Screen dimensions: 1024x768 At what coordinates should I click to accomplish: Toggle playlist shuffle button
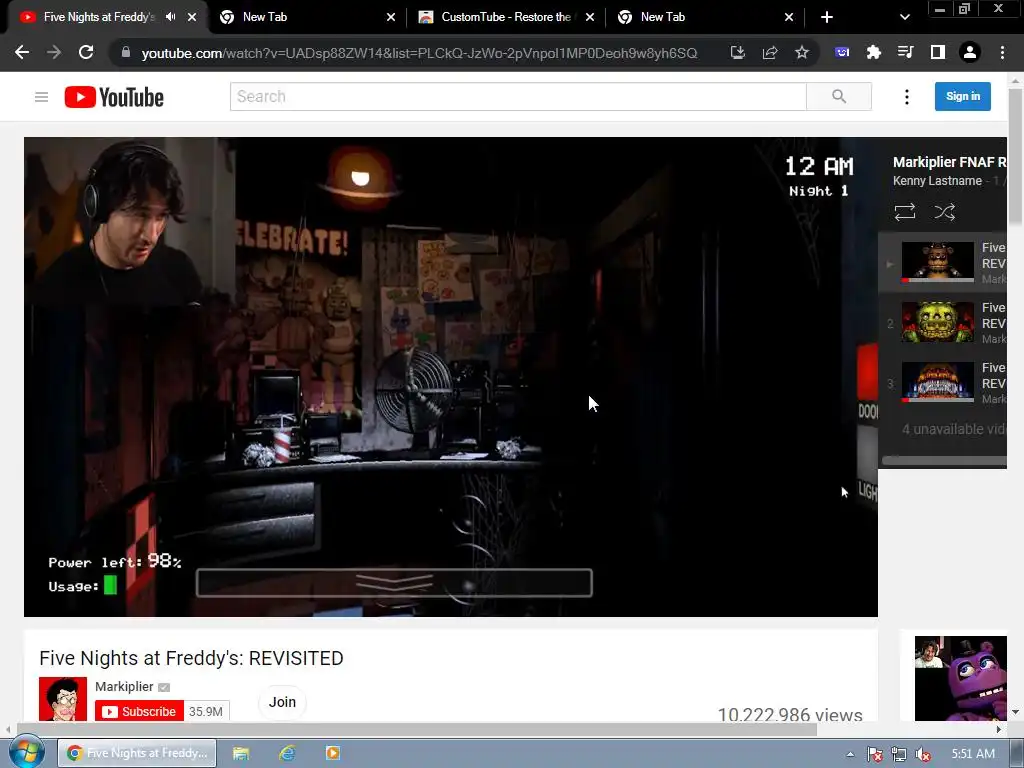(x=944, y=212)
